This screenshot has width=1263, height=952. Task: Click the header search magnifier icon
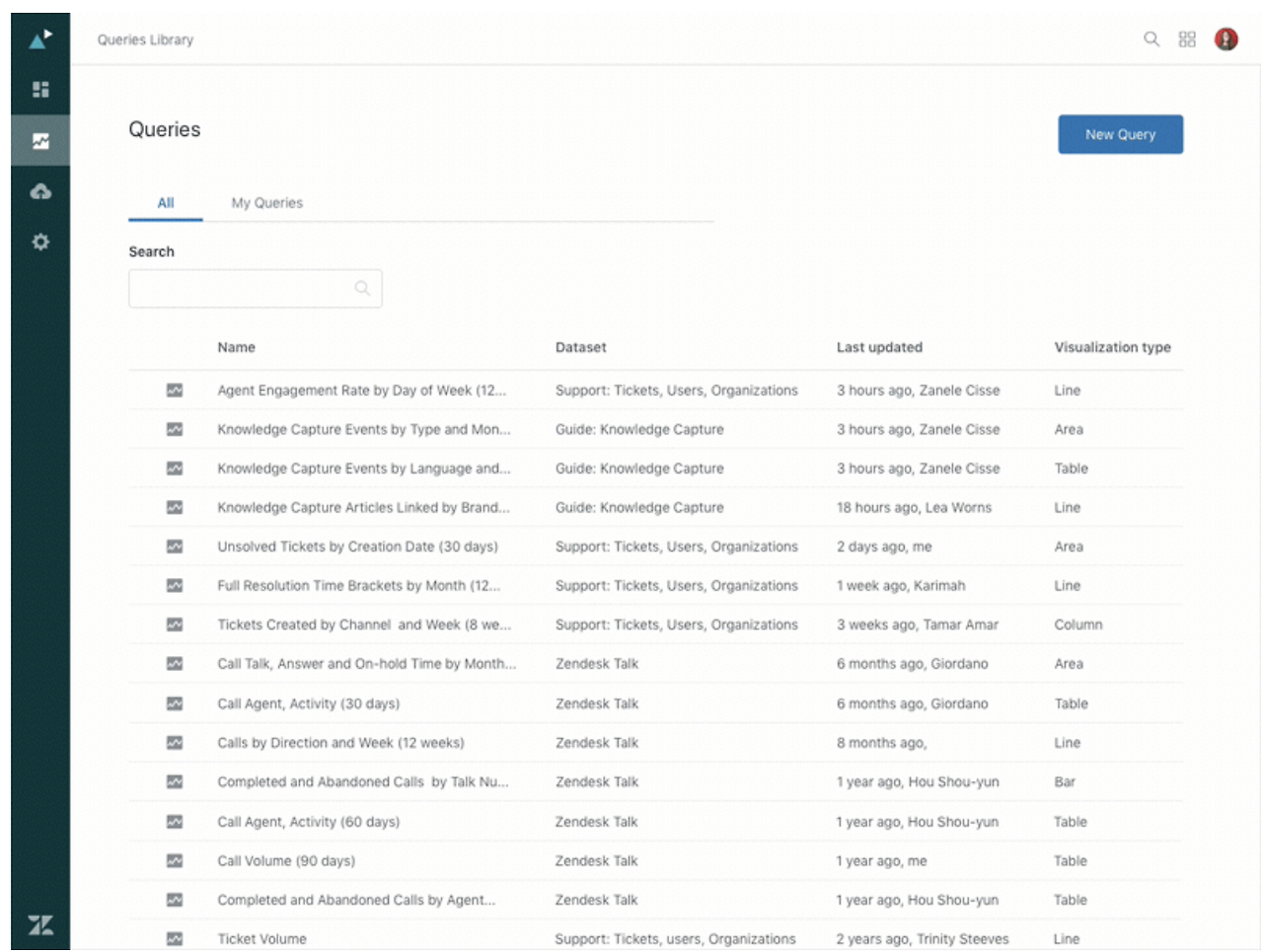point(1152,39)
